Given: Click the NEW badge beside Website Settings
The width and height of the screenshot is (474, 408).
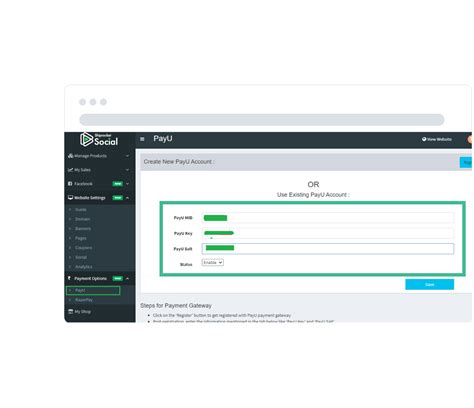Looking at the screenshot, I should pos(118,198).
